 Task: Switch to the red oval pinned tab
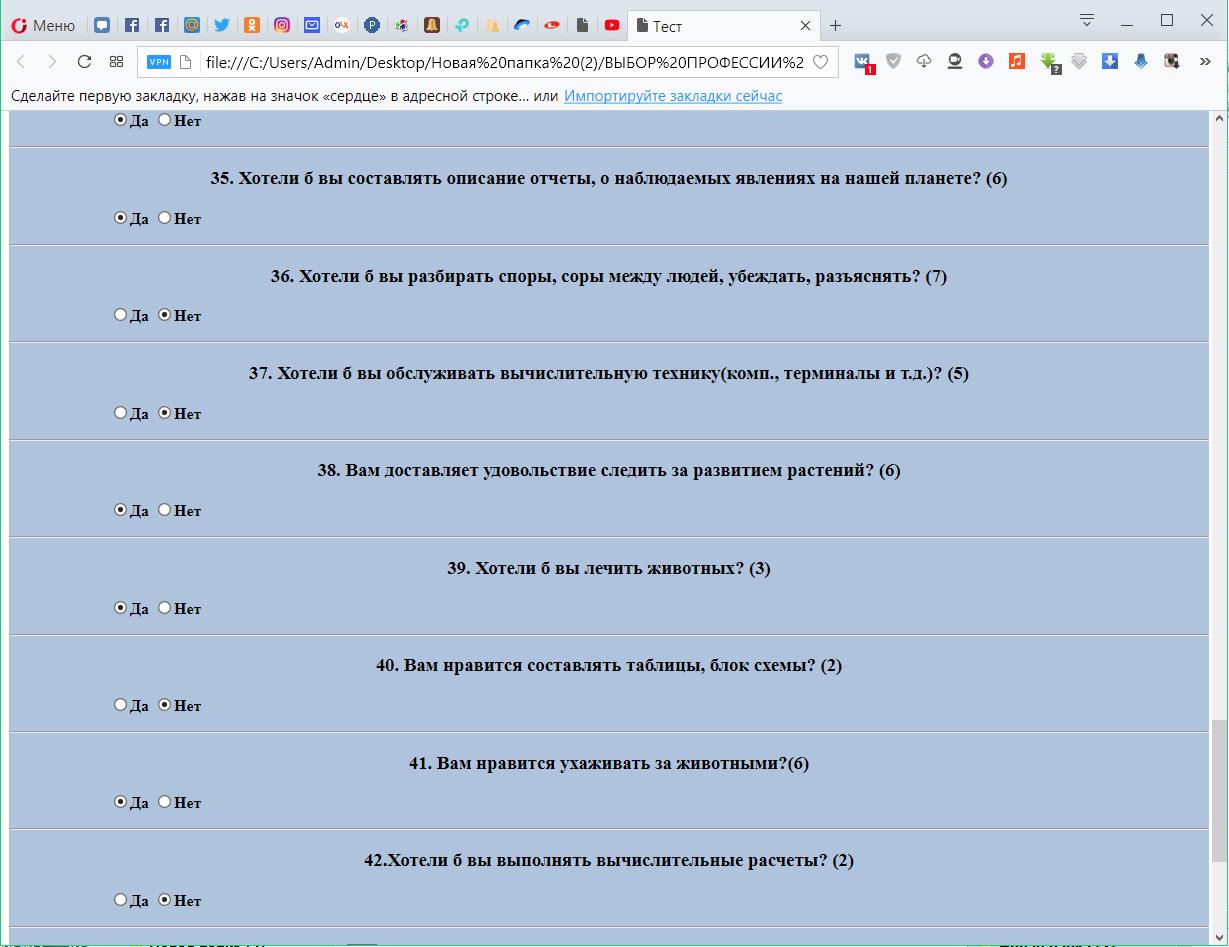tap(552, 26)
